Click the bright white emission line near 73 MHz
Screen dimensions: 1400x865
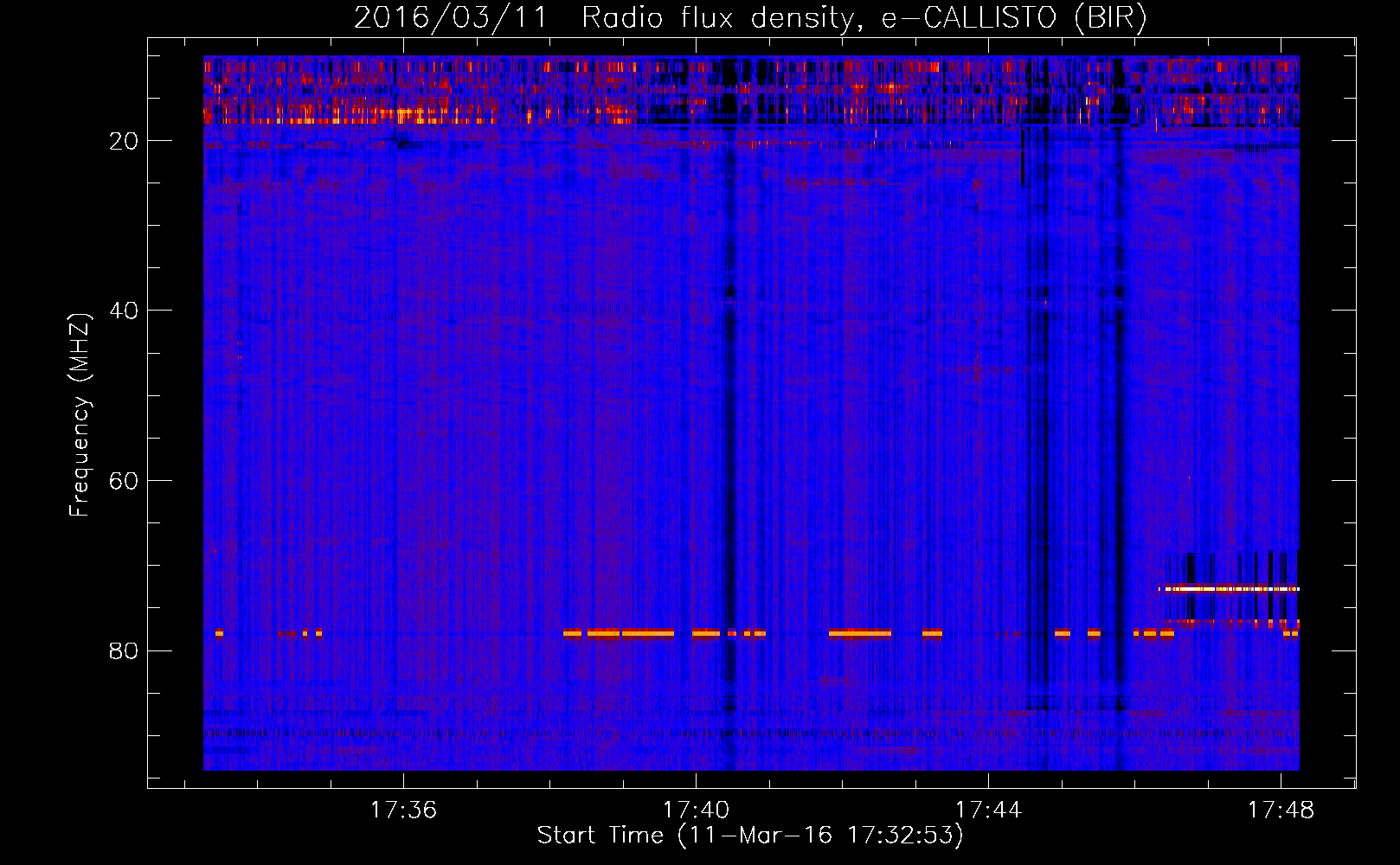click(x=1229, y=589)
